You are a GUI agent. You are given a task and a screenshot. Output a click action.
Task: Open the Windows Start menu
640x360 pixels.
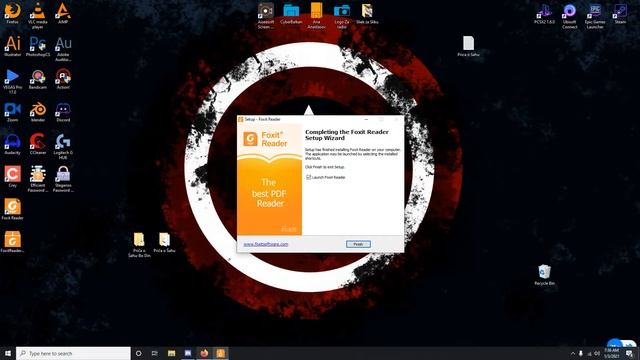(x=8, y=353)
